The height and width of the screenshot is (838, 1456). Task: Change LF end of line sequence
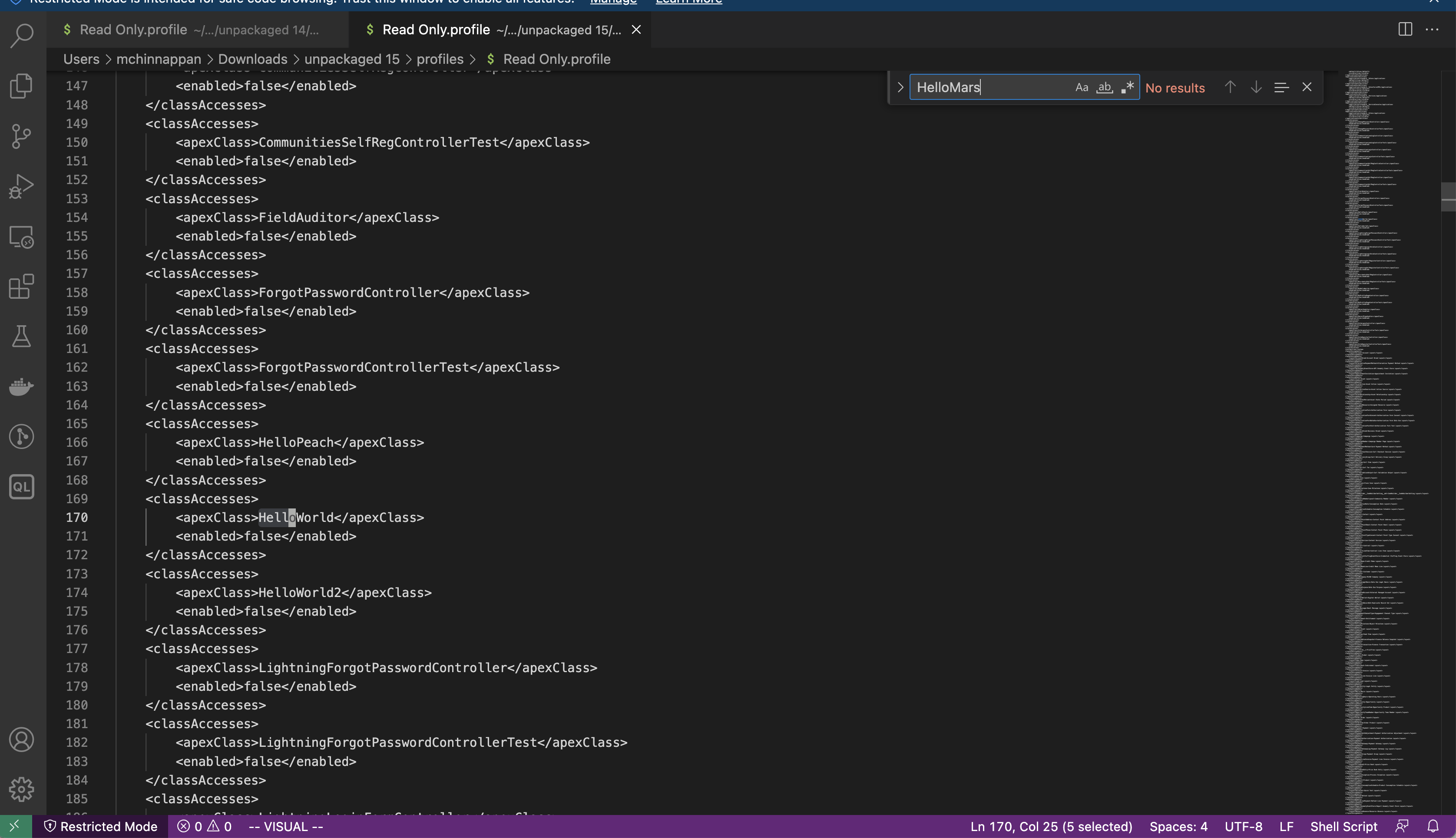tap(1287, 826)
